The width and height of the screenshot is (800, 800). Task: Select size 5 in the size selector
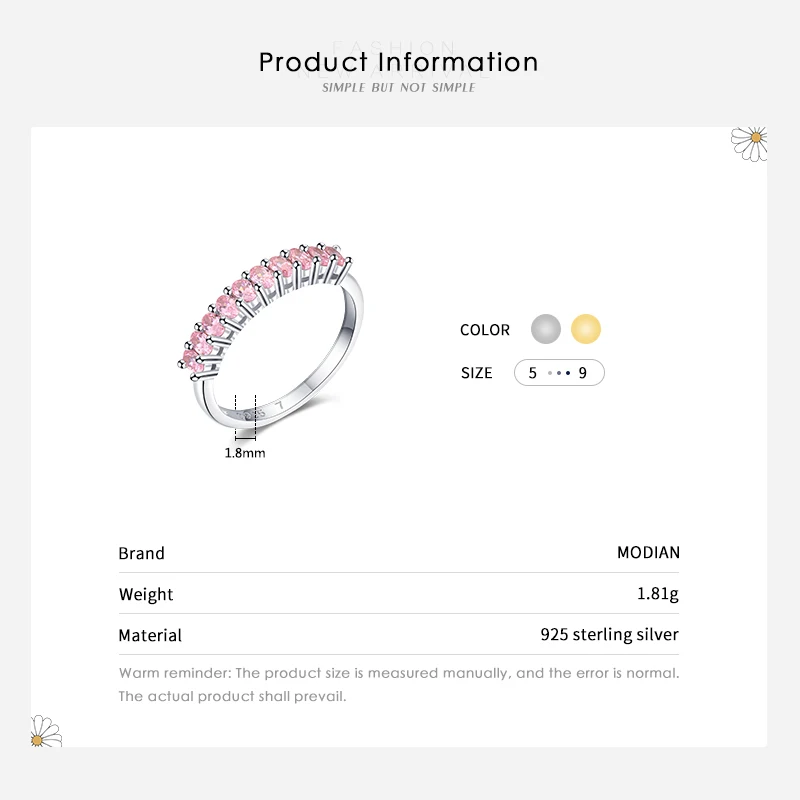pos(533,373)
